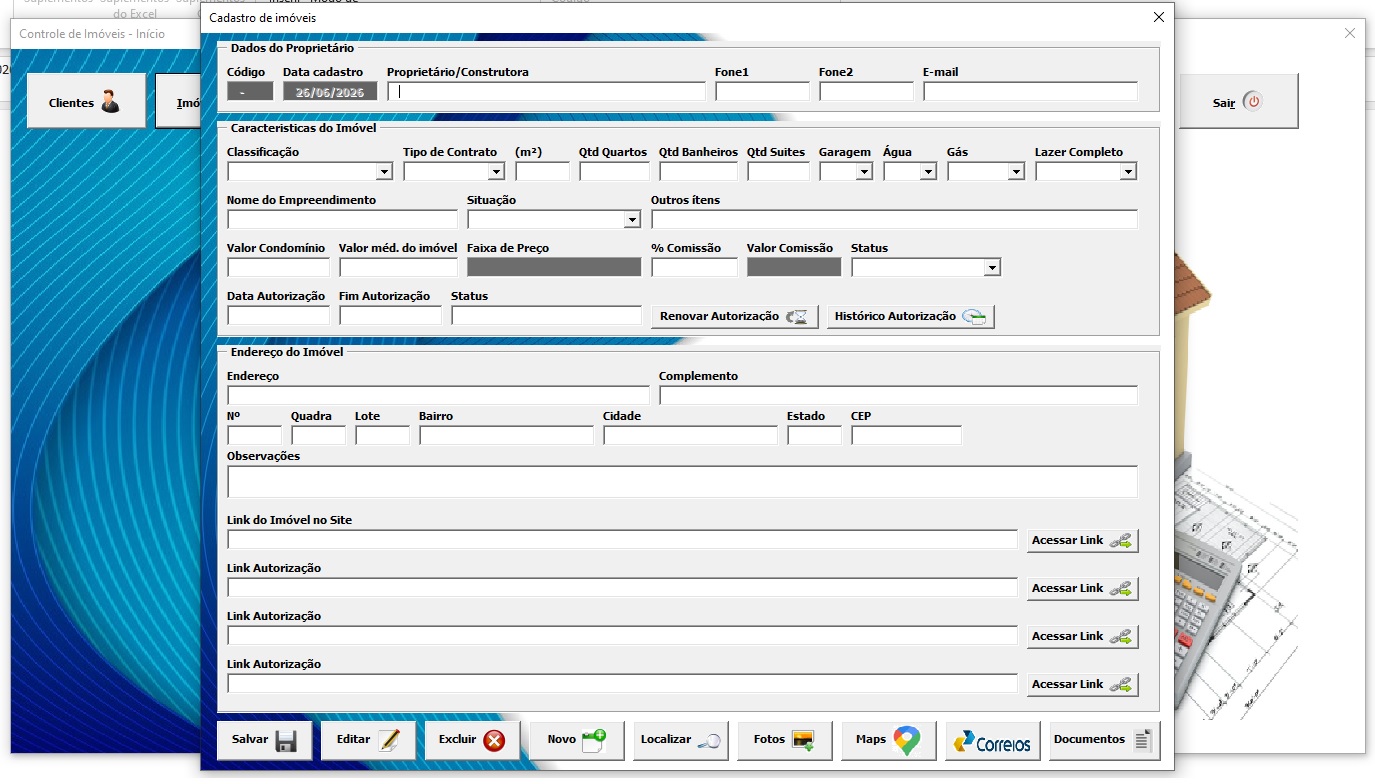
Task: Click the % Comissão field
Action: (x=694, y=268)
